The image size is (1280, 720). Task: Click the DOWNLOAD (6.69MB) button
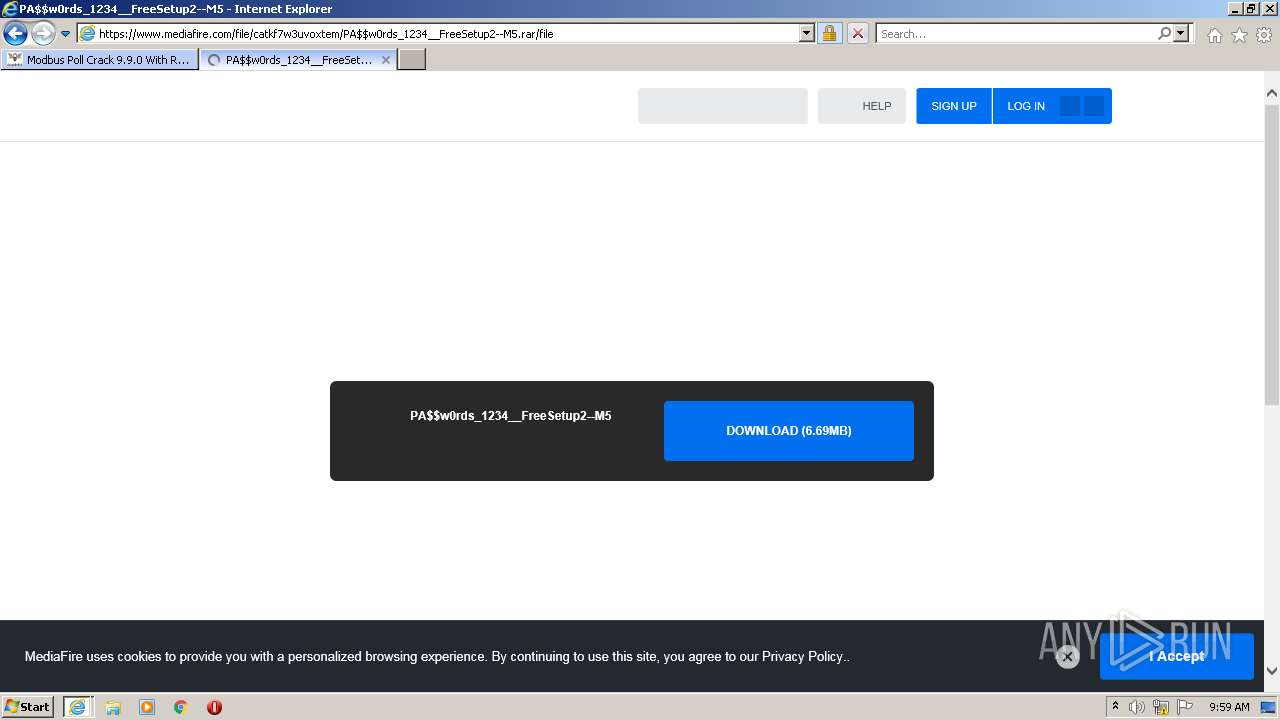789,431
